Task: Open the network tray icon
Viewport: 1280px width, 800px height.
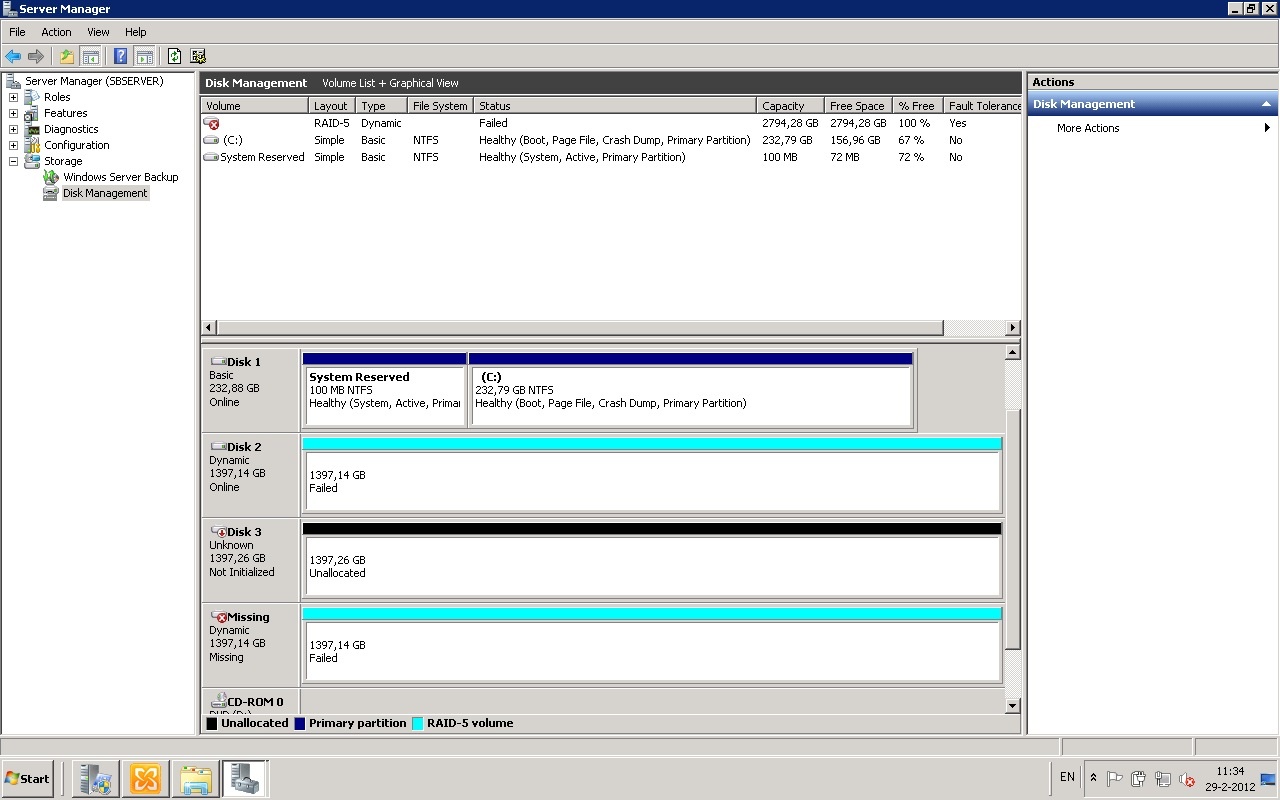Action: (1162, 778)
